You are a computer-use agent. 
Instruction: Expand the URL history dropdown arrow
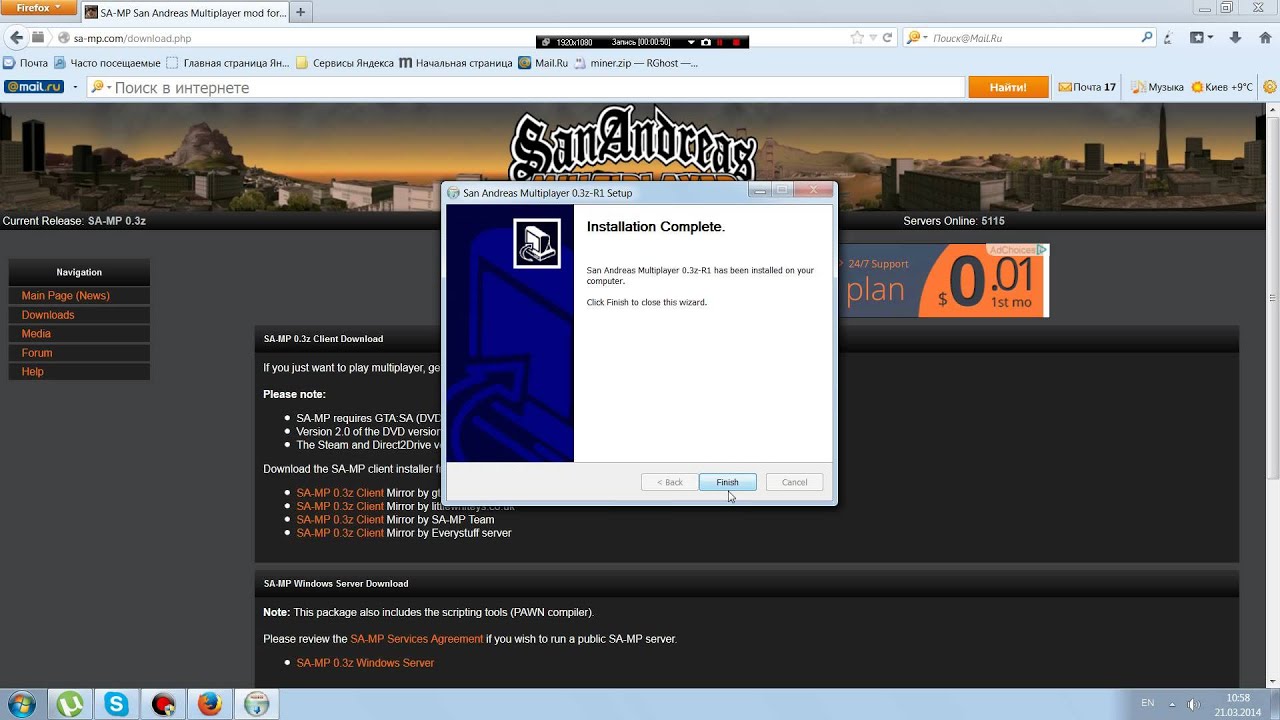873,38
